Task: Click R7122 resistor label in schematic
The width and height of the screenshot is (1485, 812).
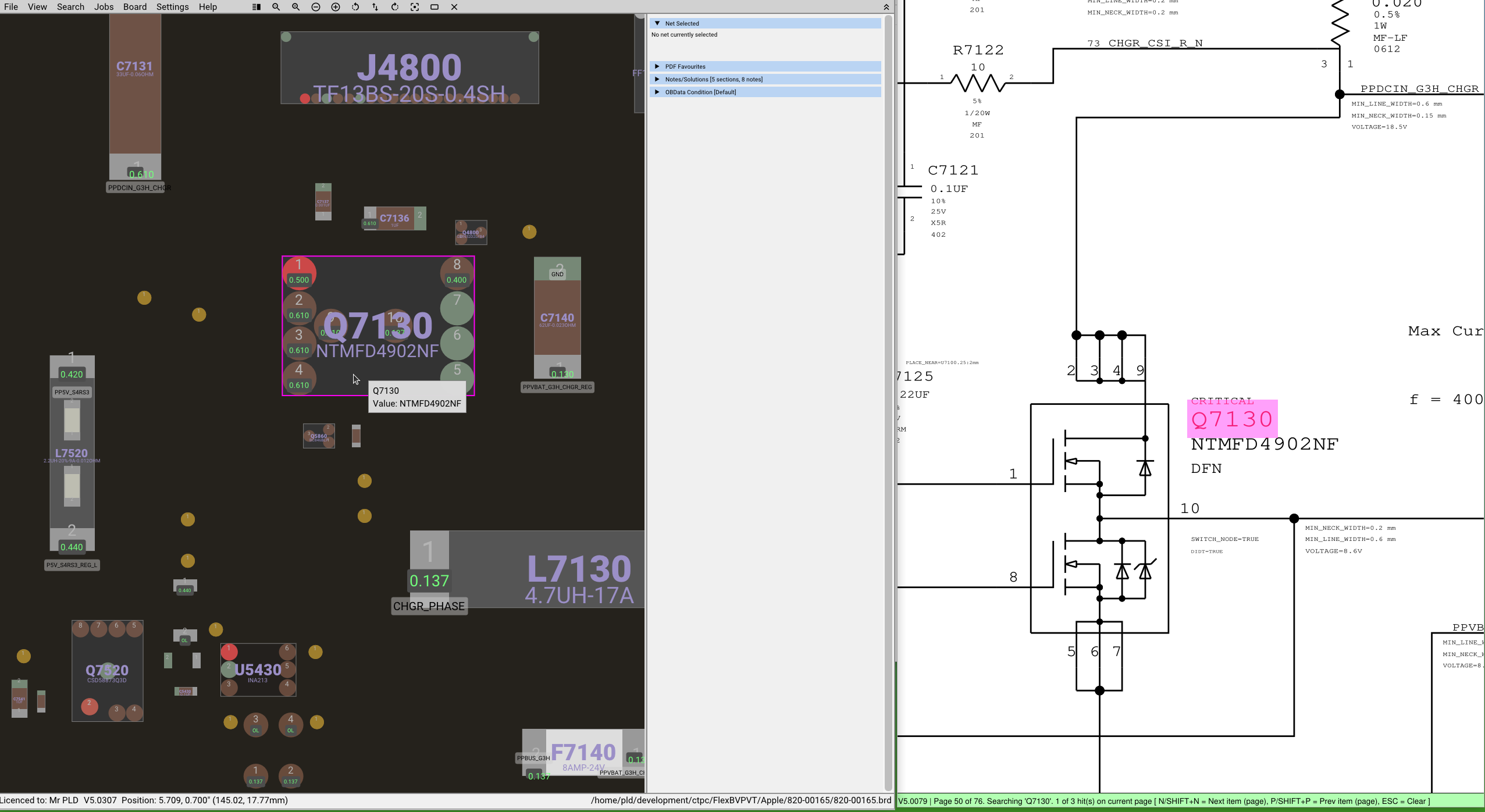Action: (x=978, y=50)
